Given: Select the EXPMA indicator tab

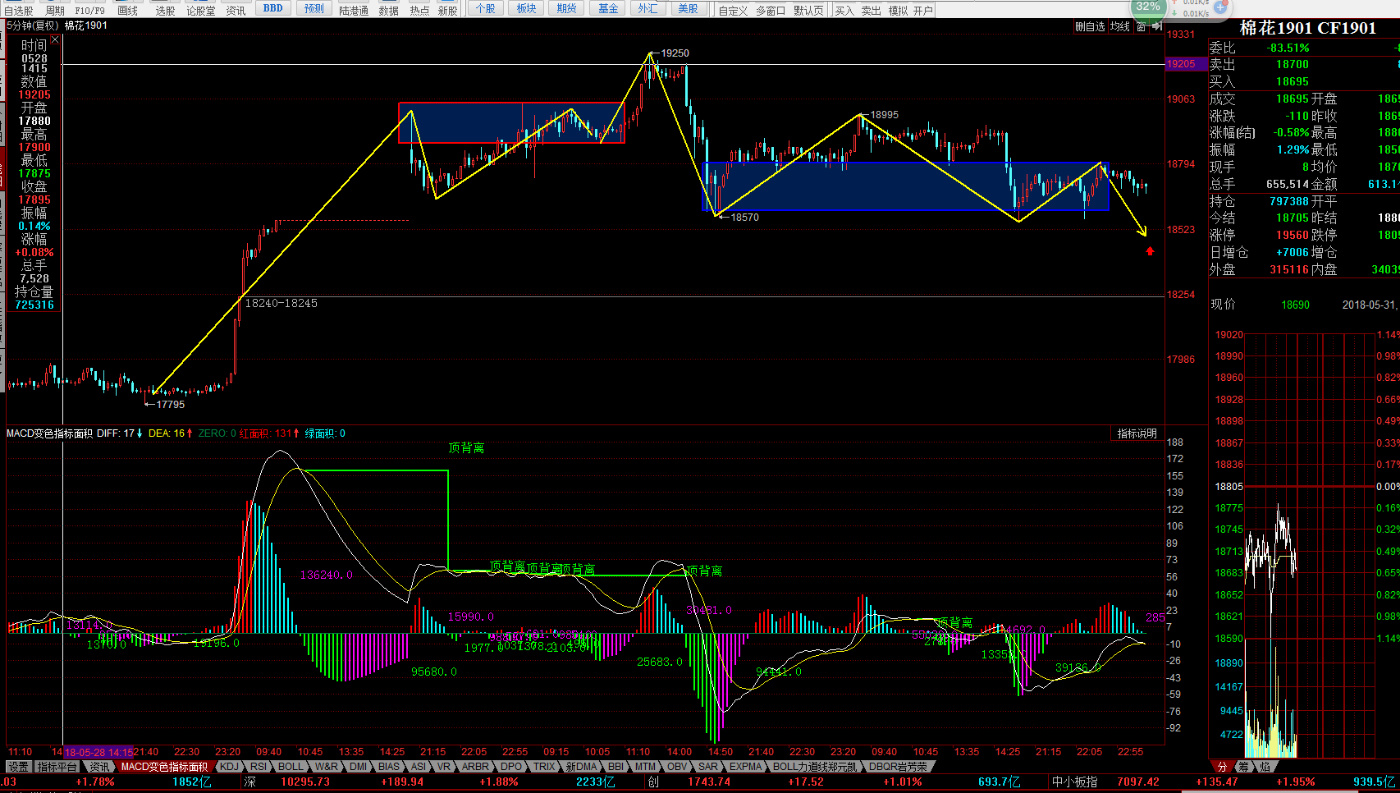Looking at the screenshot, I should tap(746, 767).
